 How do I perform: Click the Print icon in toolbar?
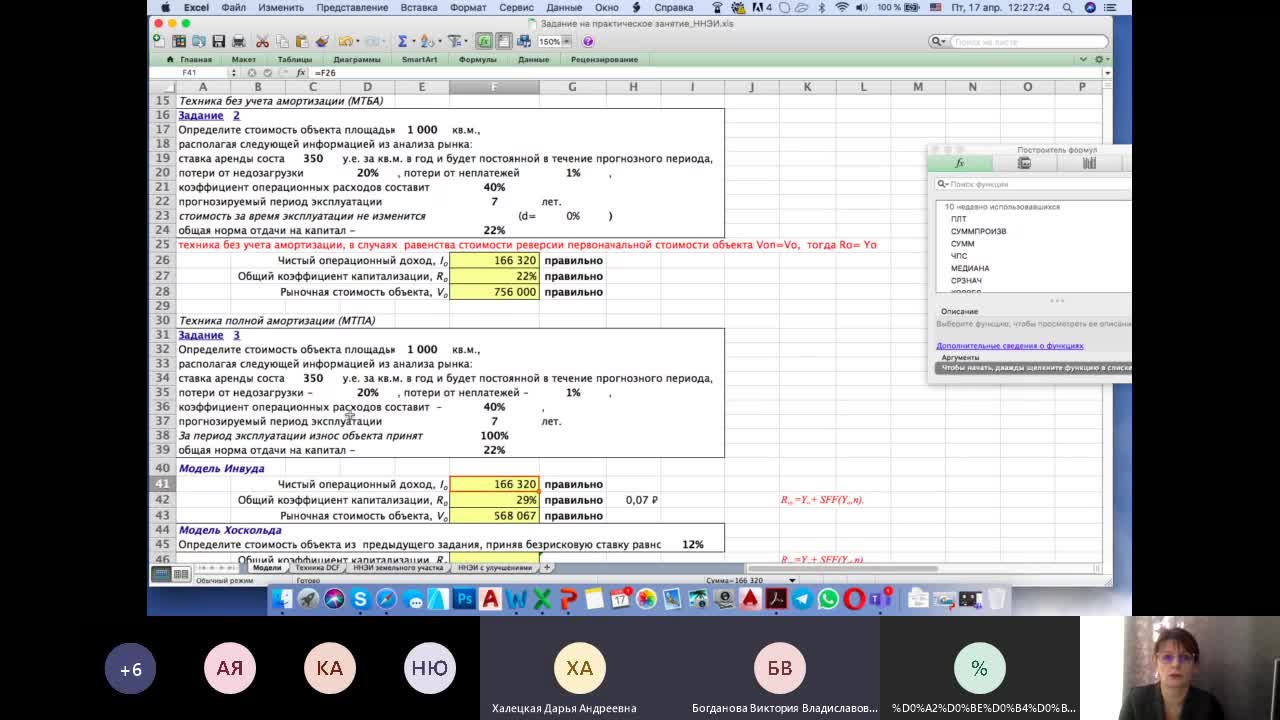[238, 41]
